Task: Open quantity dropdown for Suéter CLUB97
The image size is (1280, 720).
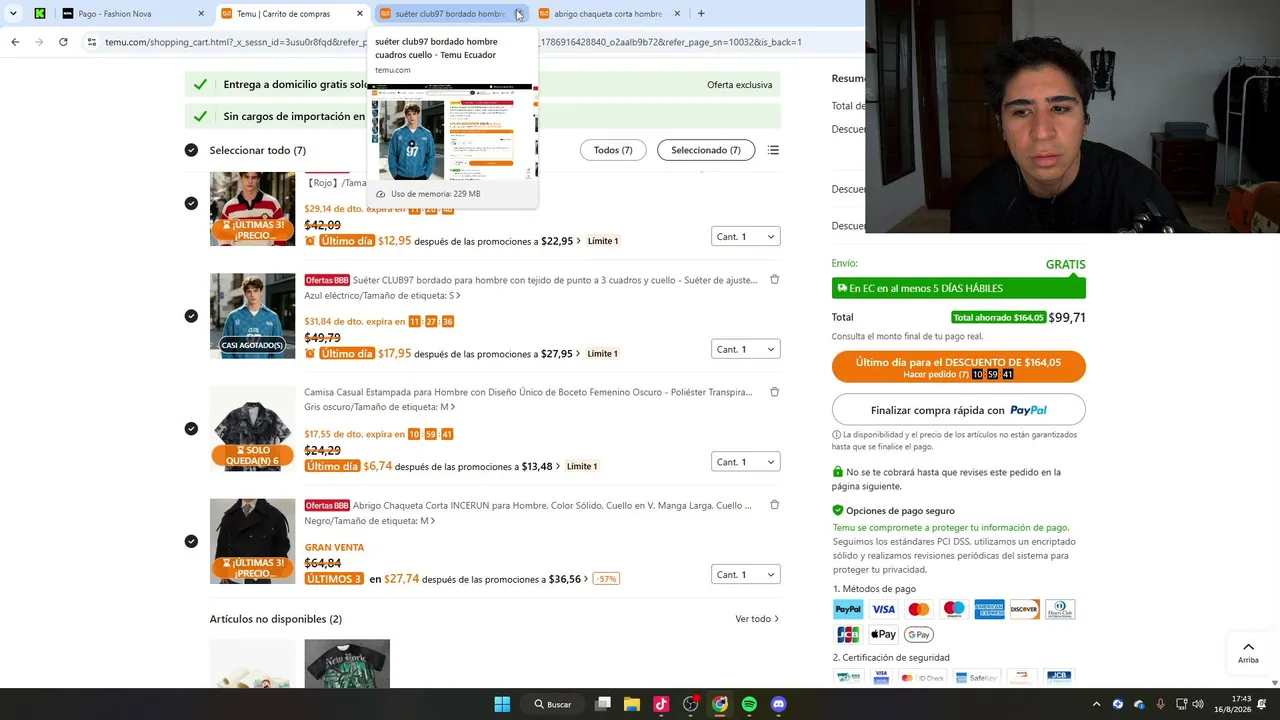Action: click(746, 349)
